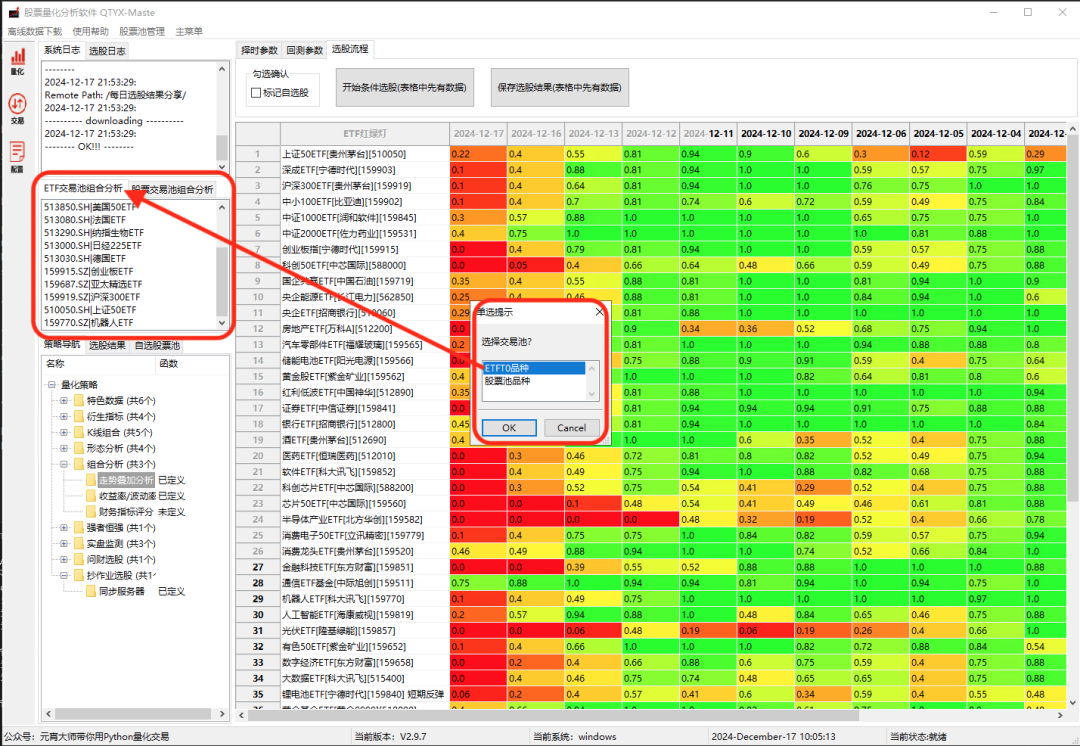Screen dimensions: 1080x746
Task: Switch to the 股票交易池组合分析 tab
Action: coord(172,189)
